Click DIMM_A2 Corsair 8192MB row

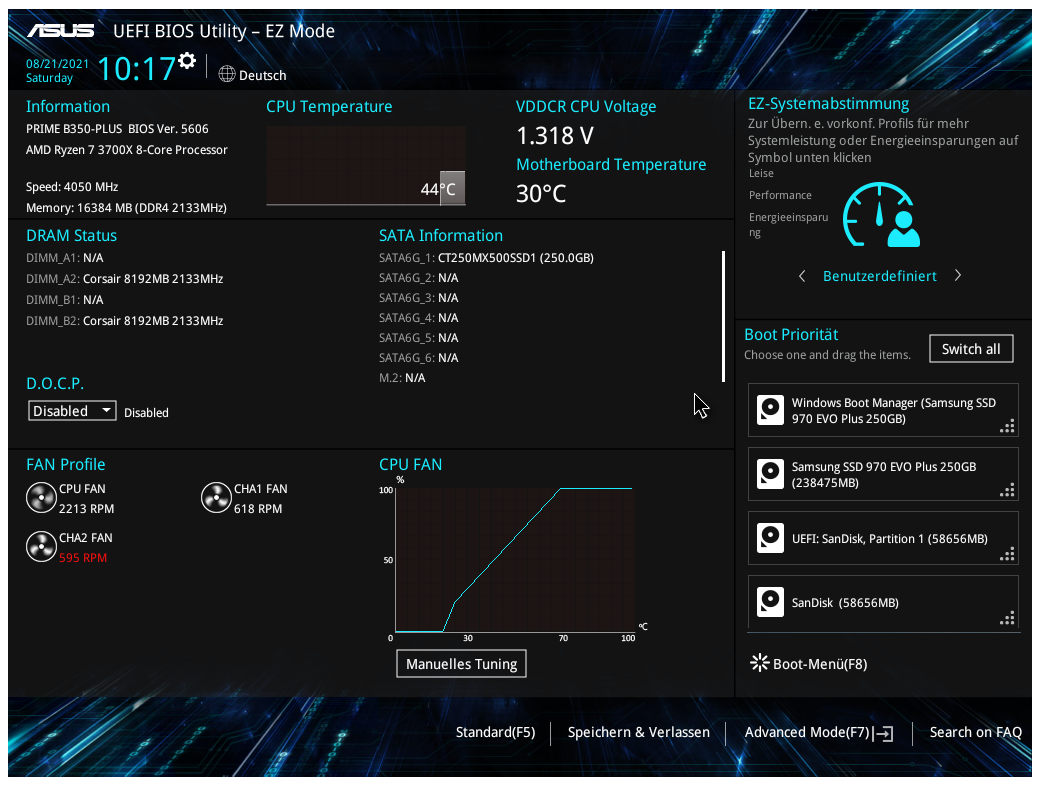[x=124, y=279]
